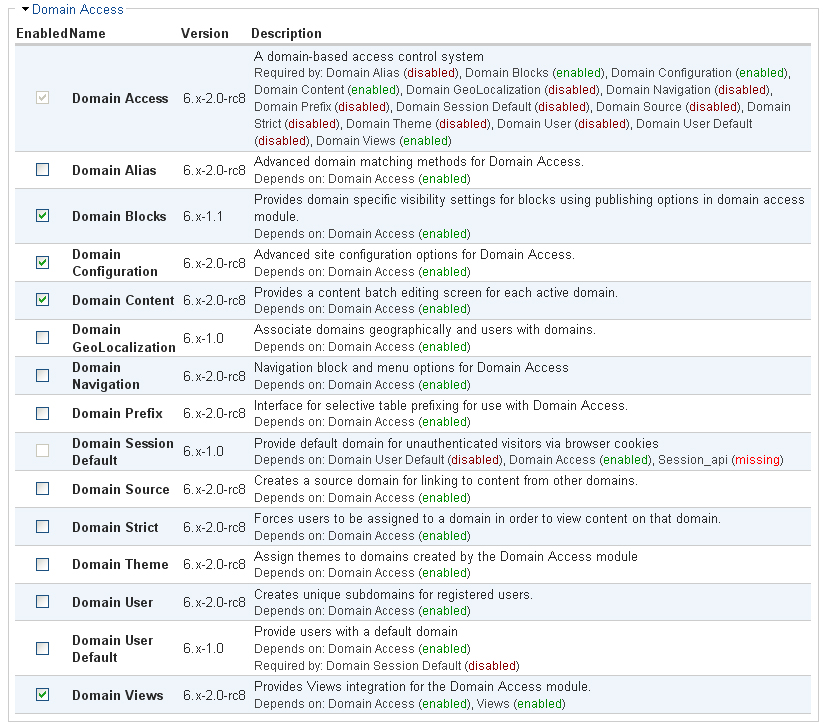Click the Name column header

[x=84, y=33]
